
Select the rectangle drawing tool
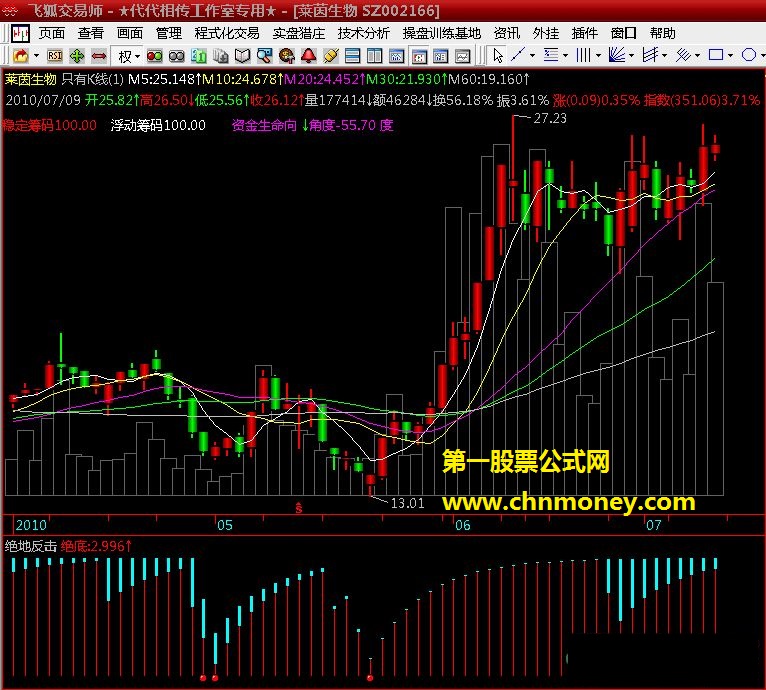(716, 55)
